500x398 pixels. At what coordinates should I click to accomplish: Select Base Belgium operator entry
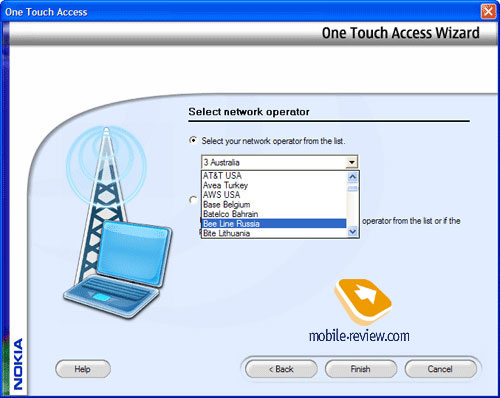tap(274, 204)
